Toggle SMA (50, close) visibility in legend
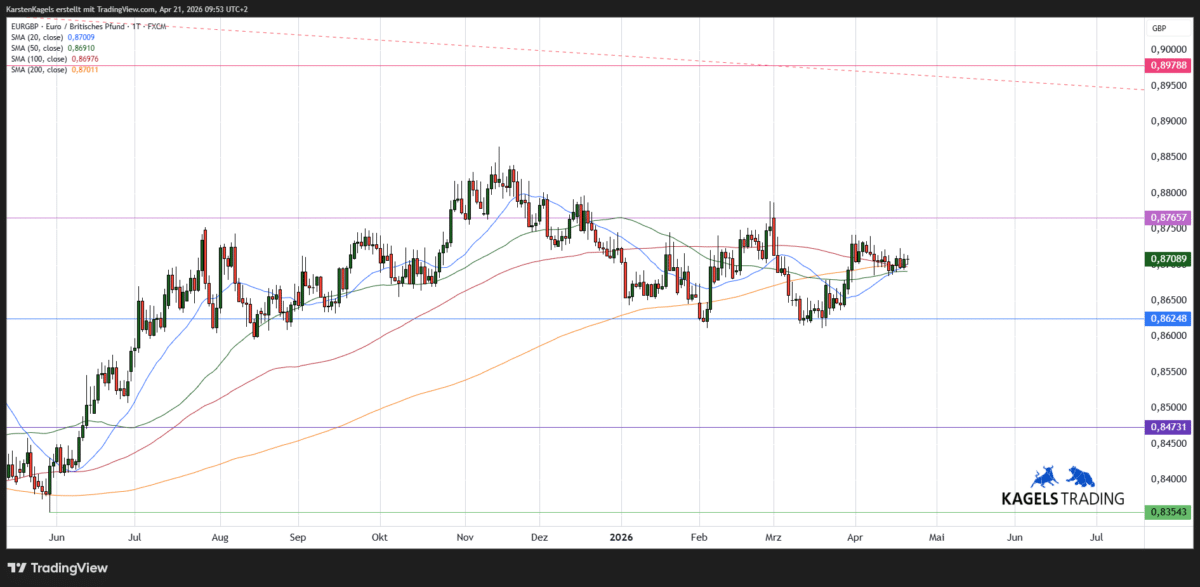The image size is (1200, 587). [x=40, y=48]
